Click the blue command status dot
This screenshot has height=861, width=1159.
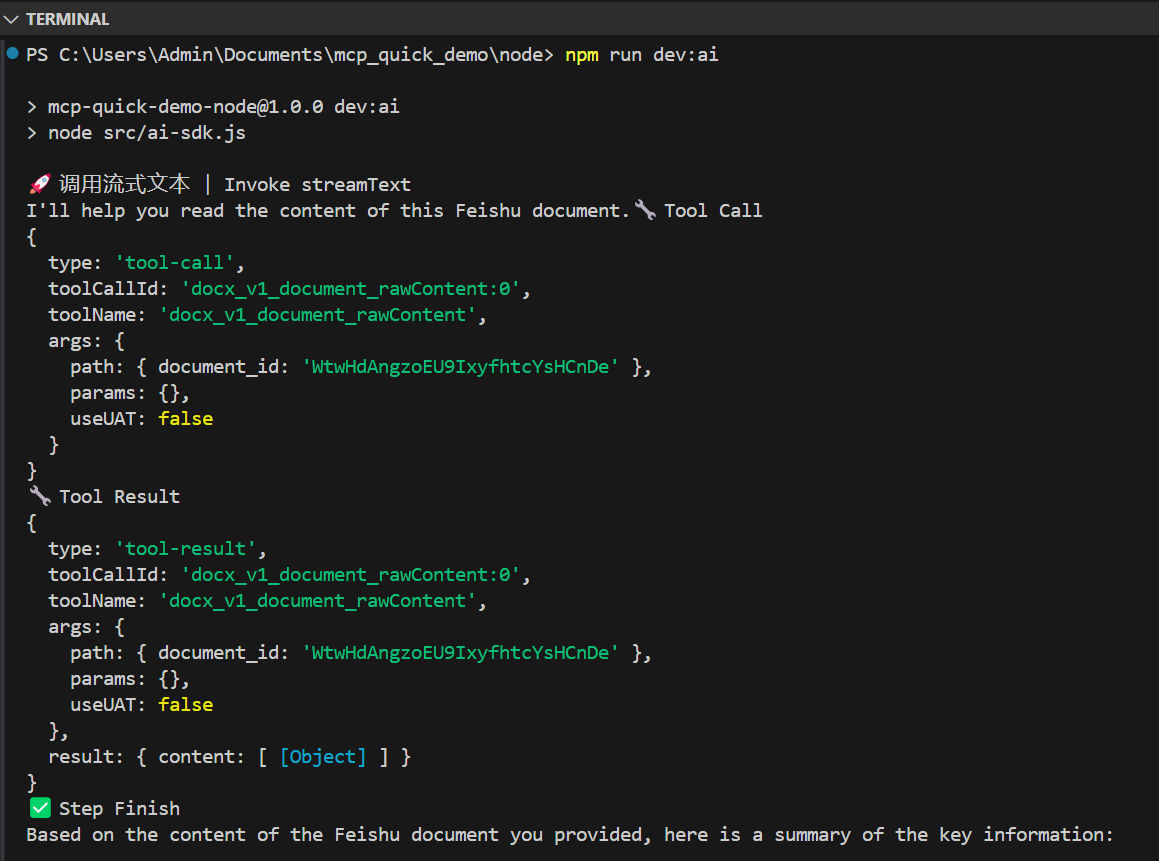click(13, 52)
